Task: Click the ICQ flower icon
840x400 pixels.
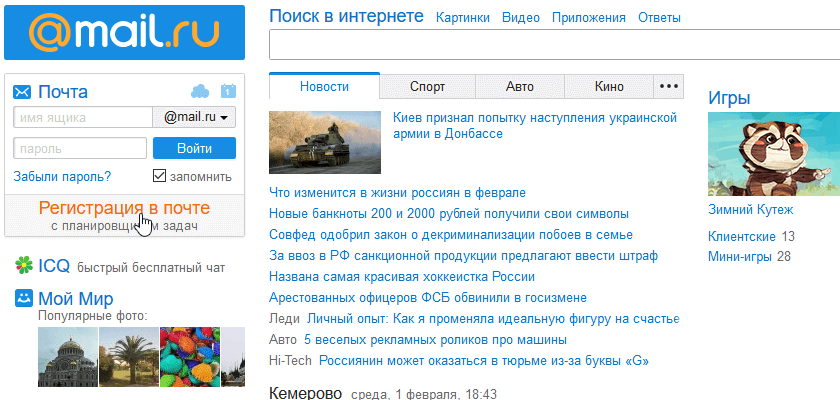Action: click(24, 265)
